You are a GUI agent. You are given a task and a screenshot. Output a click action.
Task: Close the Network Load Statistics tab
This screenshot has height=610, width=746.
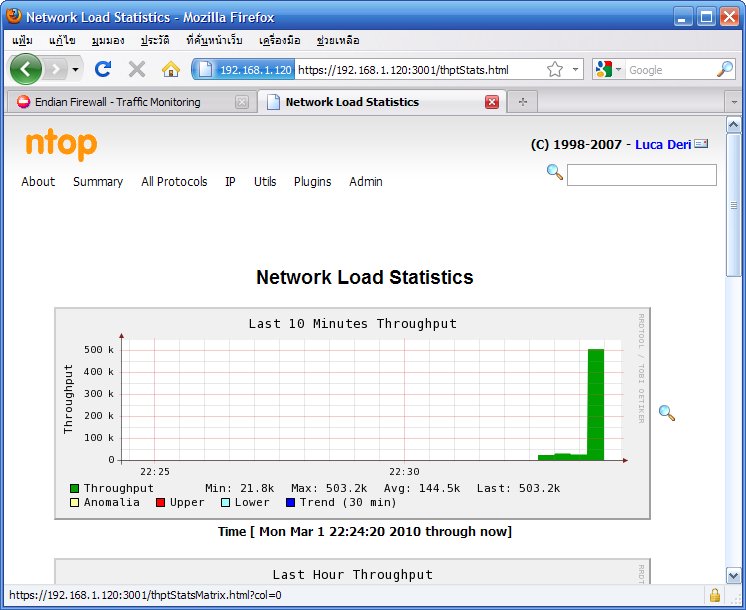(492, 102)
